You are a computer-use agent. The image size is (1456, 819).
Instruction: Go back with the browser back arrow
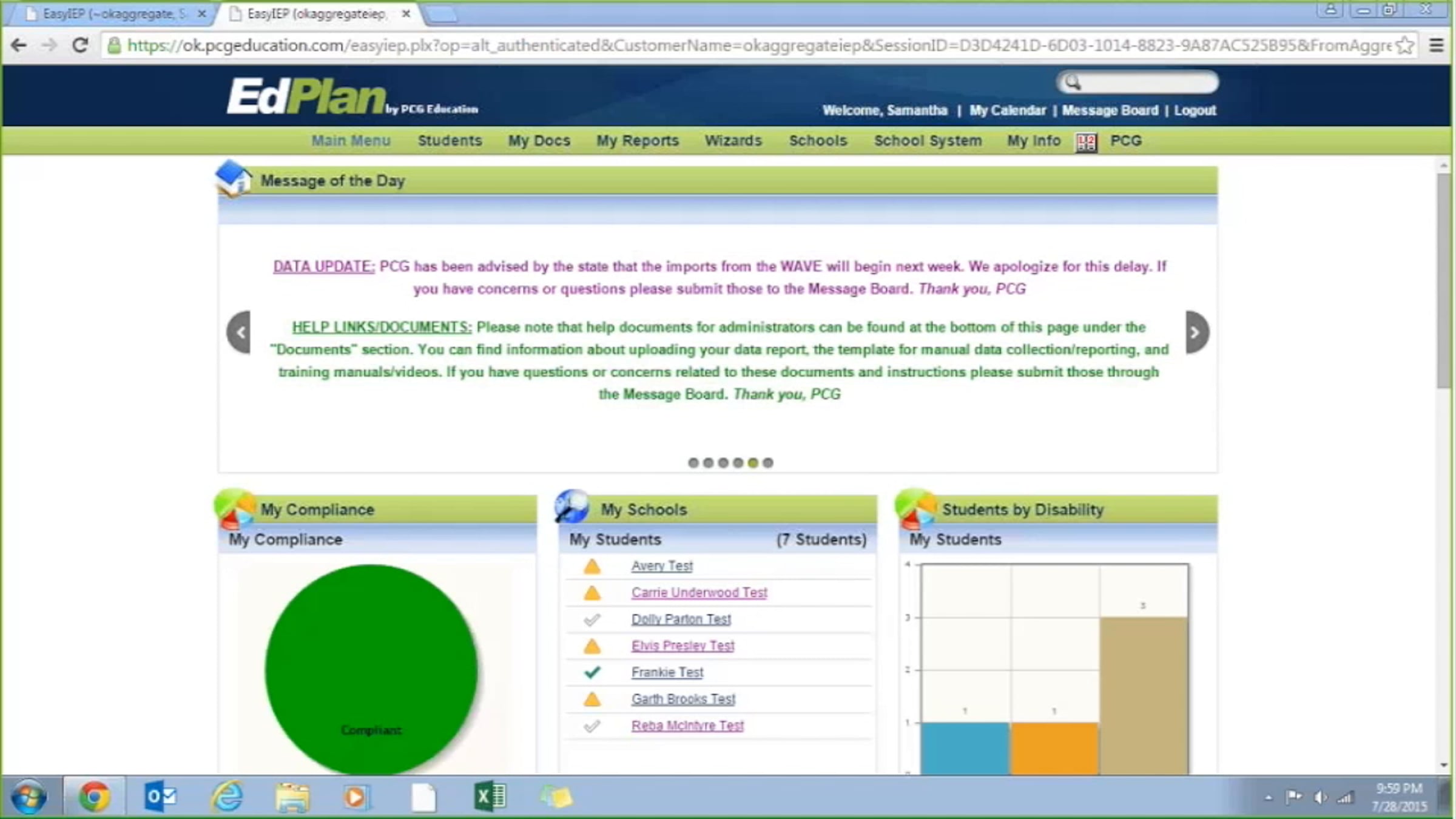click(x=19, y=45)
